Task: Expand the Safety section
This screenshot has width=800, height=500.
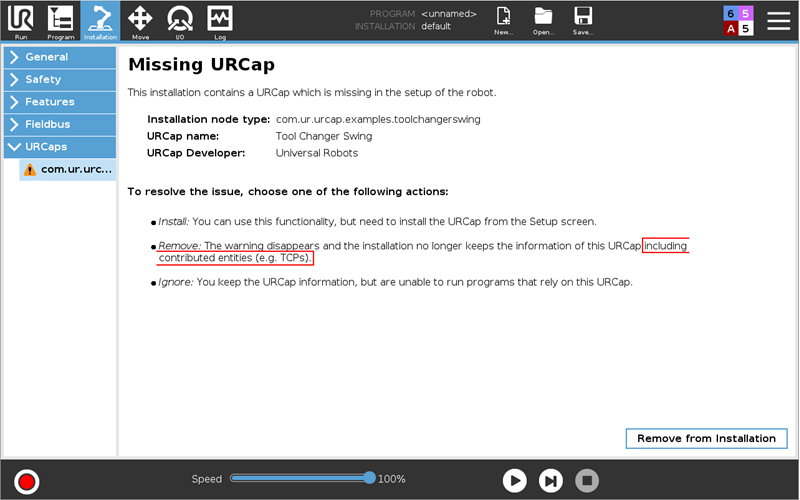Action: [x=59, y=79]
